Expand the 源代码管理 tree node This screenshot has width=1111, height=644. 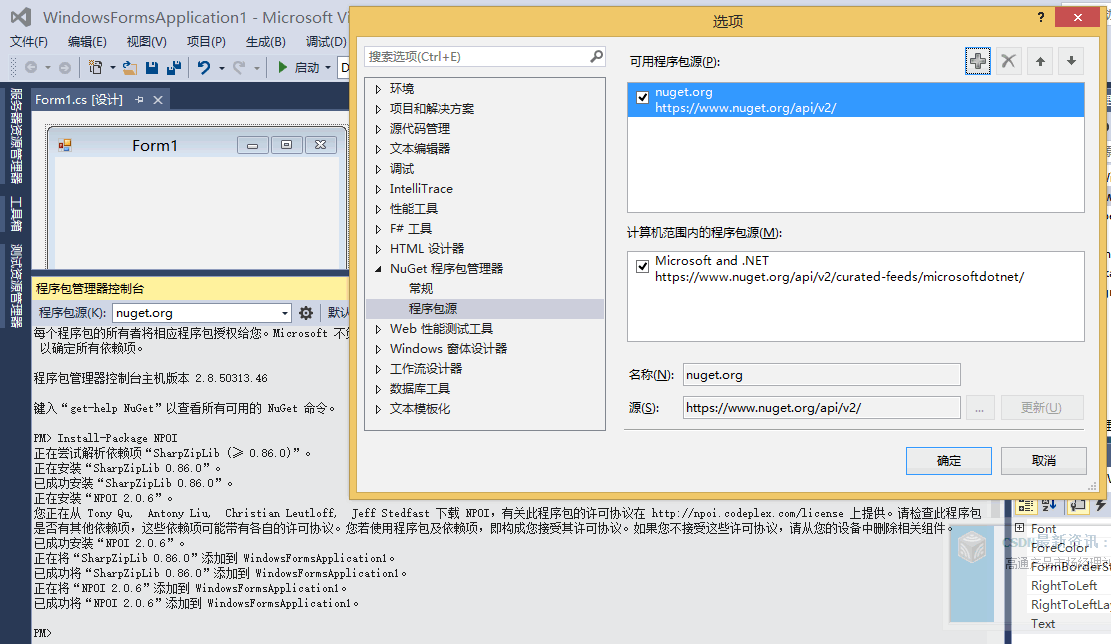click(378, 129)
